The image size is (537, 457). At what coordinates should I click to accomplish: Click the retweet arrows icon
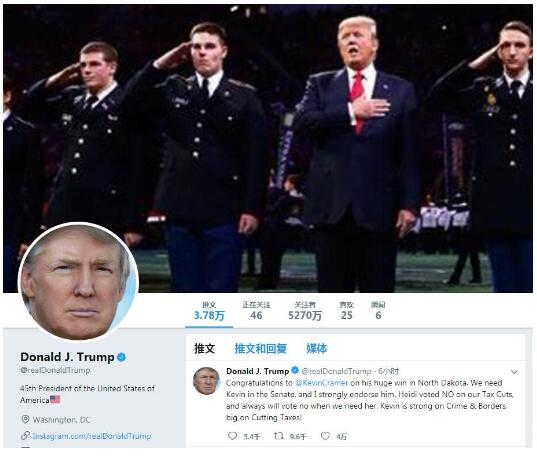coord(278,436)
